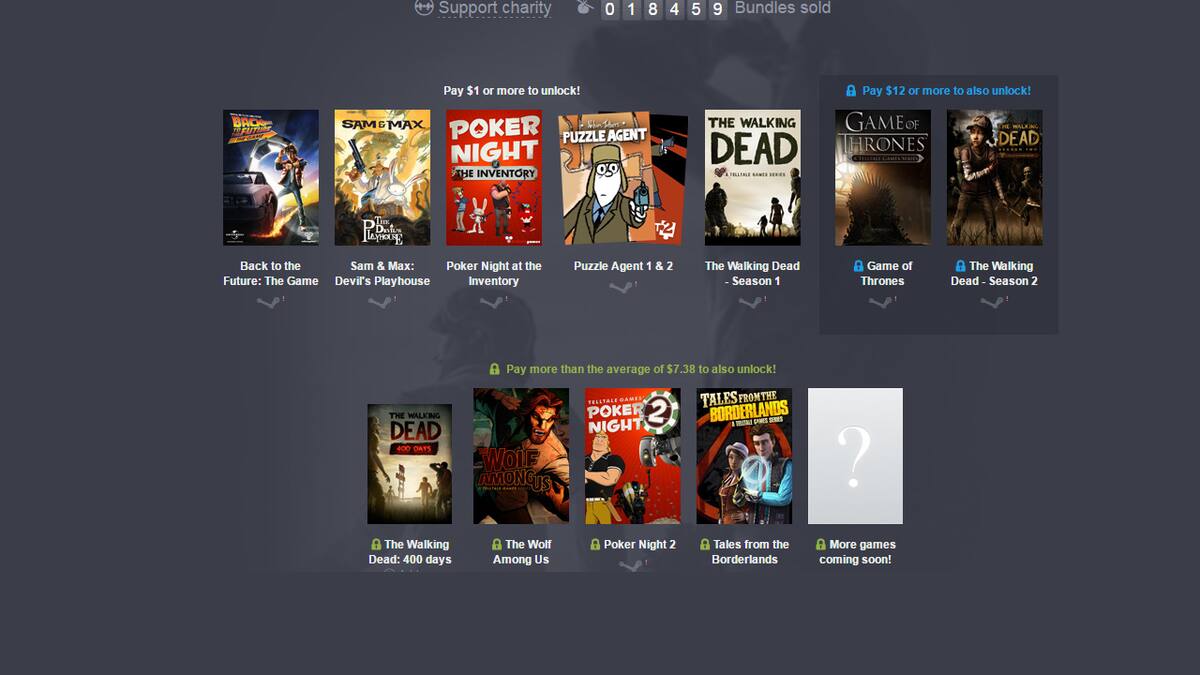This screenshot has height=675, width=1200.
Task: Click Steam icon under Walking Dead Season 1
Action: (750, 302)
